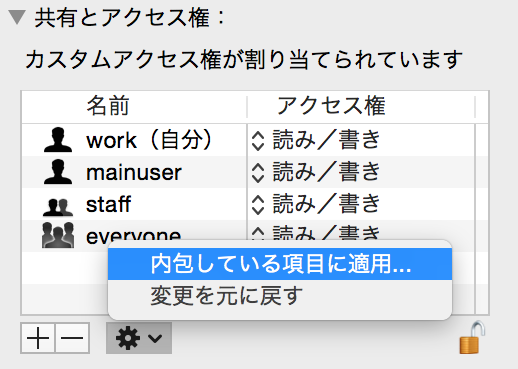518x369 pixels.
Task: Choose 変更を元に戻す menu item
Action: point(280,296)
